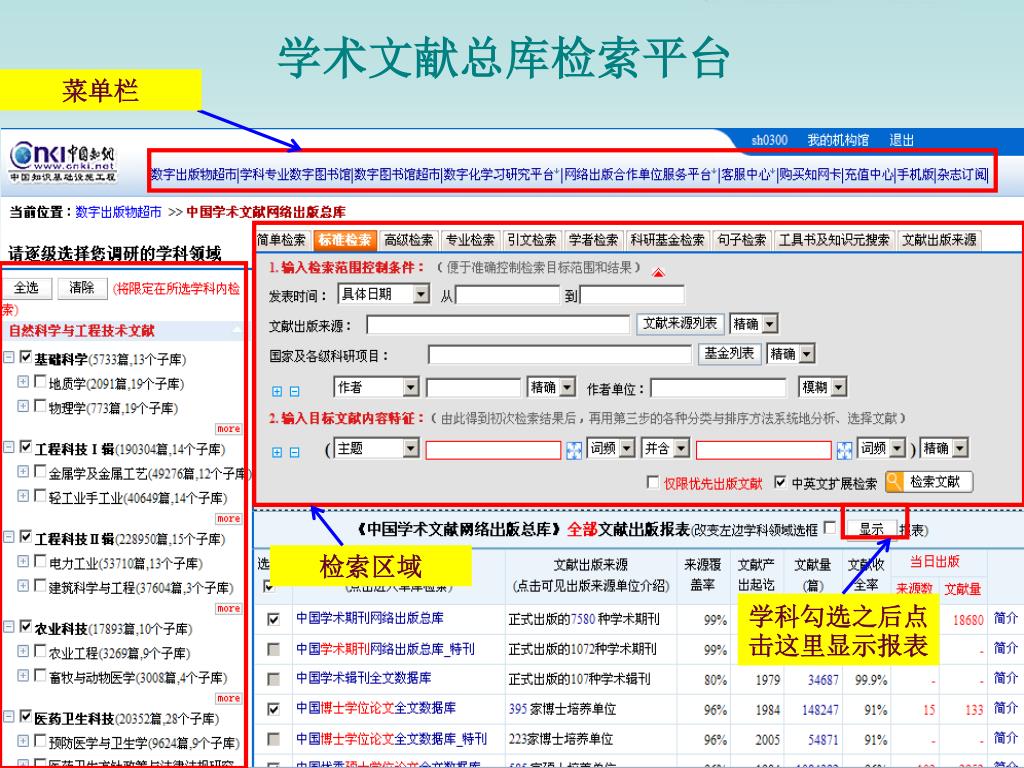Click the 作者单位 input field

click(x=718, y=389)
